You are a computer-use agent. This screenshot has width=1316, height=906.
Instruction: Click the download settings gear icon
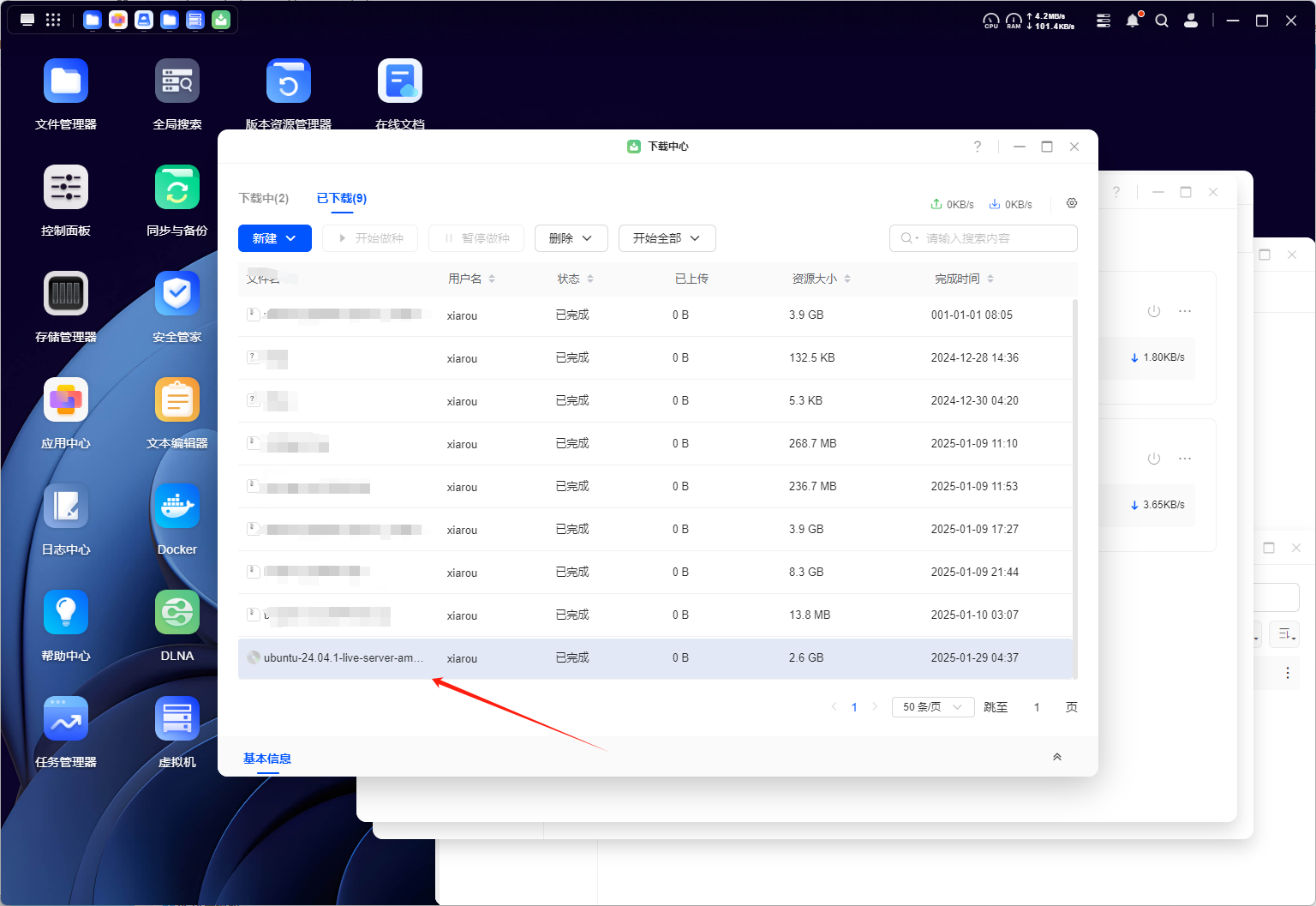[1071, 203]
